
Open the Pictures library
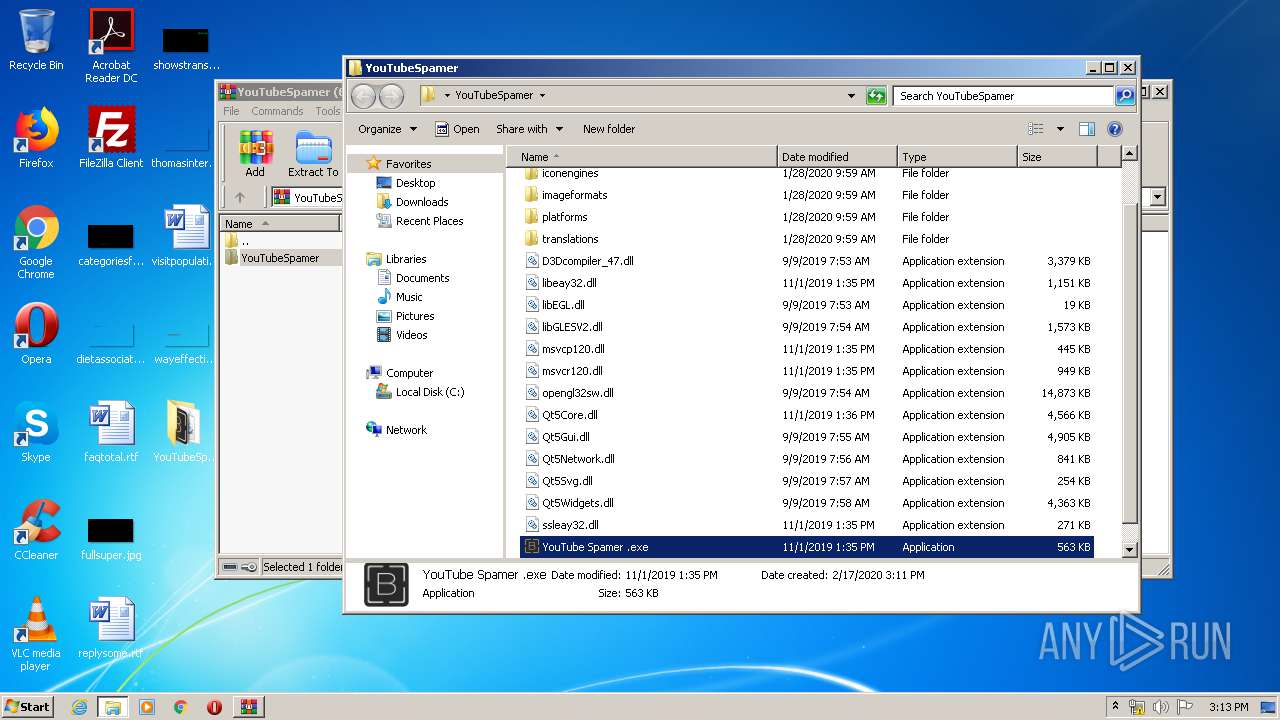pos(415,316)
